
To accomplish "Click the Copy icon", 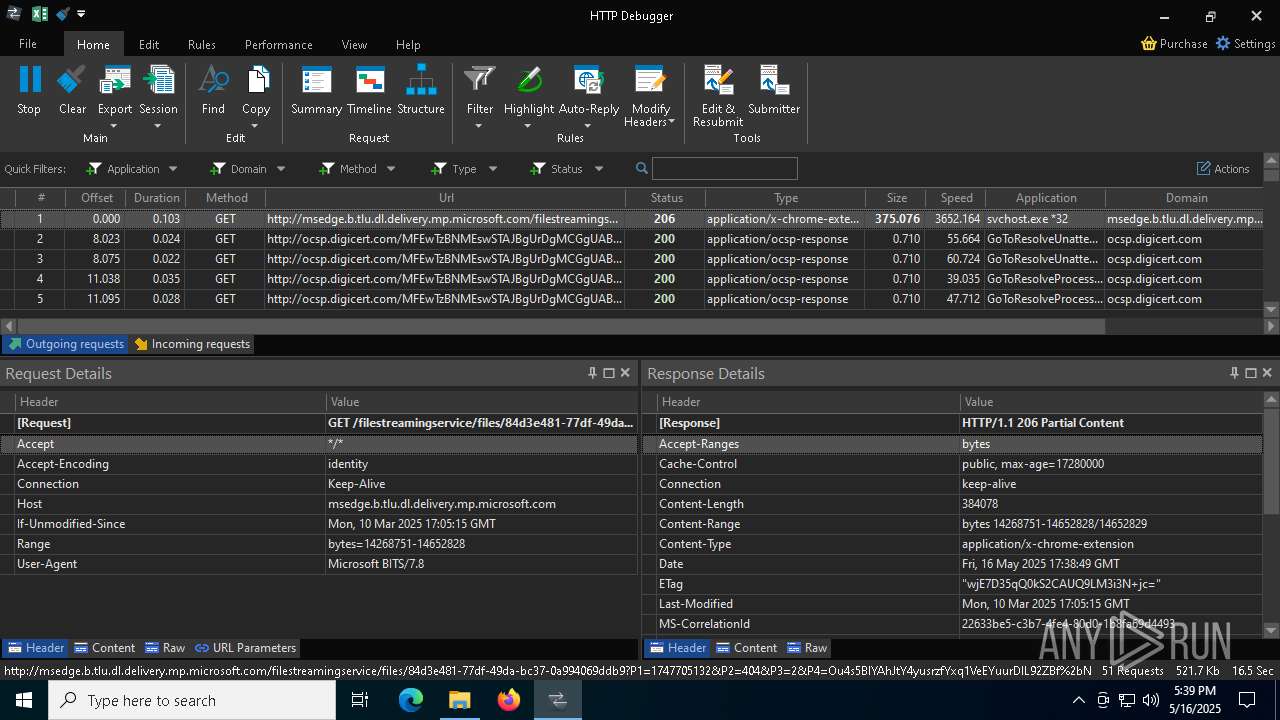I will (x=257, y=80).
